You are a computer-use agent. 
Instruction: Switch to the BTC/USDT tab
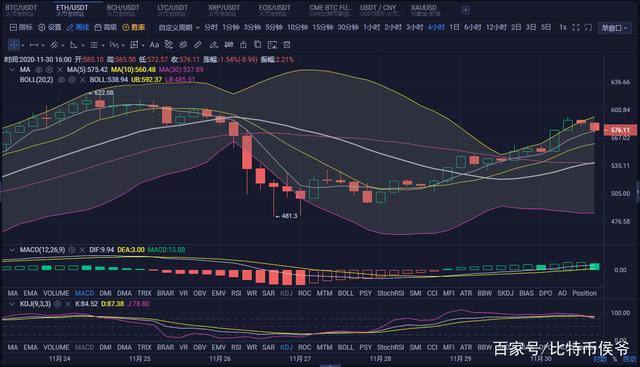tap(21, 10)
